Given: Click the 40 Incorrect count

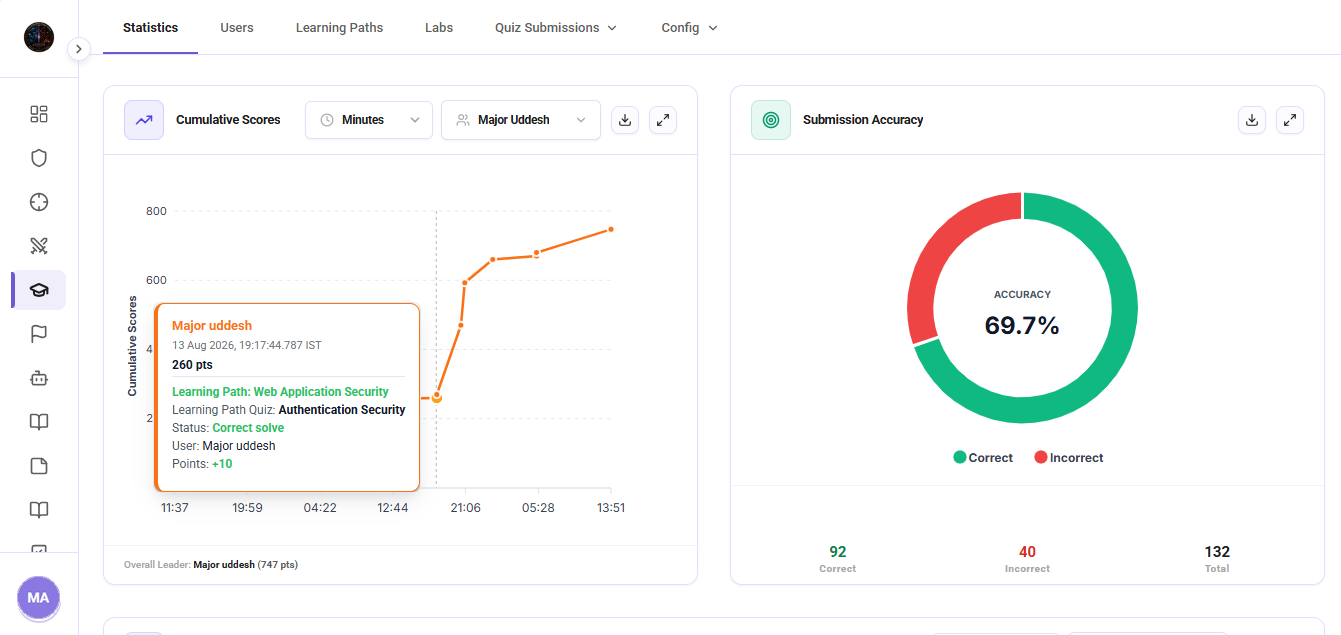Looking at the screenshot, I should (x=1027, y=552).
